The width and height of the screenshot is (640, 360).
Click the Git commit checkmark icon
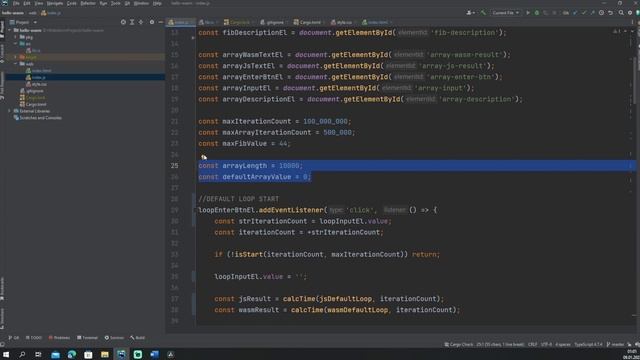584,13
